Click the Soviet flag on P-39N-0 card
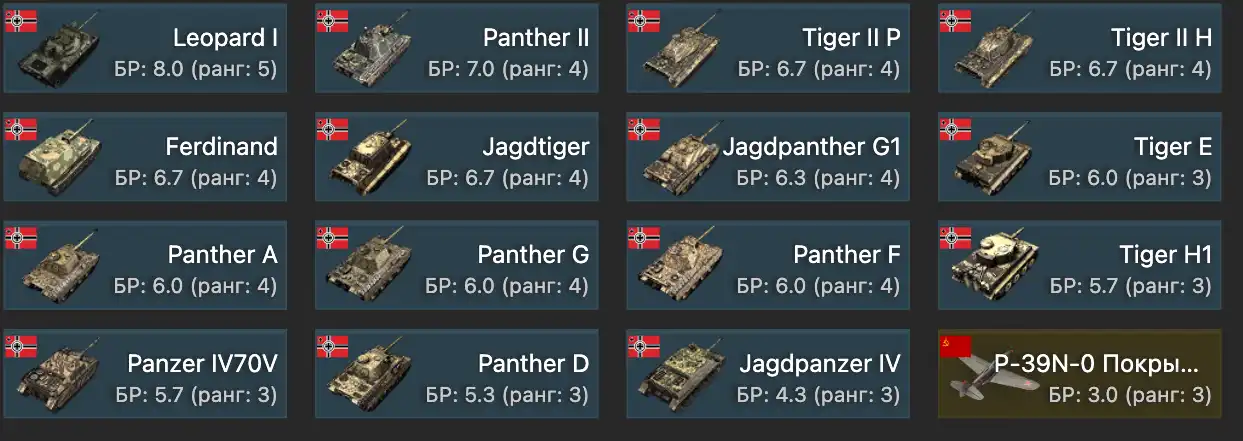The height and width of the screenshot is (441, 1243). tap(955, 346)
